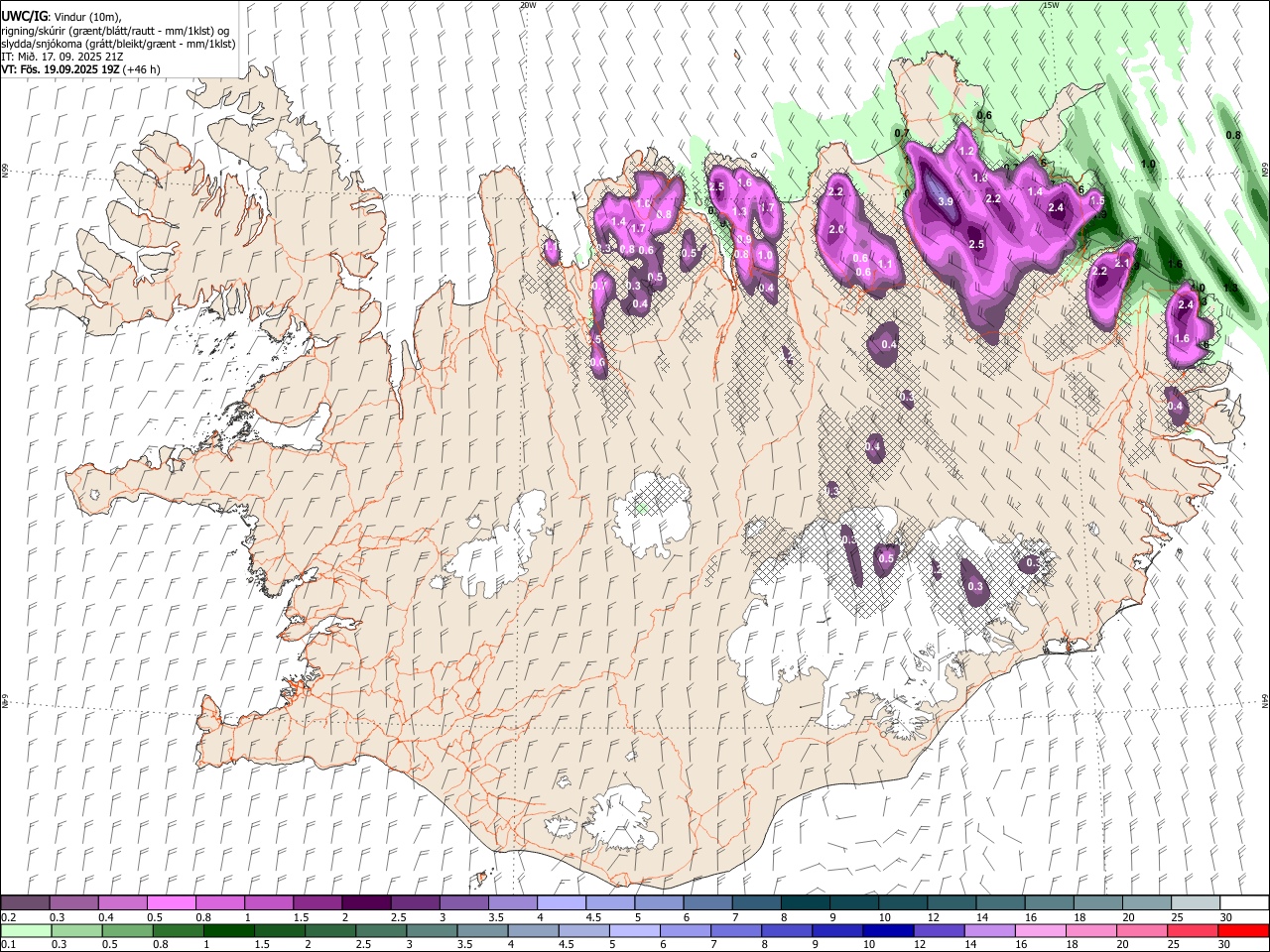Click upper legend dark purple swatch between 2 and 2.5
This screenshot has height=952, width=1270.
(366, 902)
